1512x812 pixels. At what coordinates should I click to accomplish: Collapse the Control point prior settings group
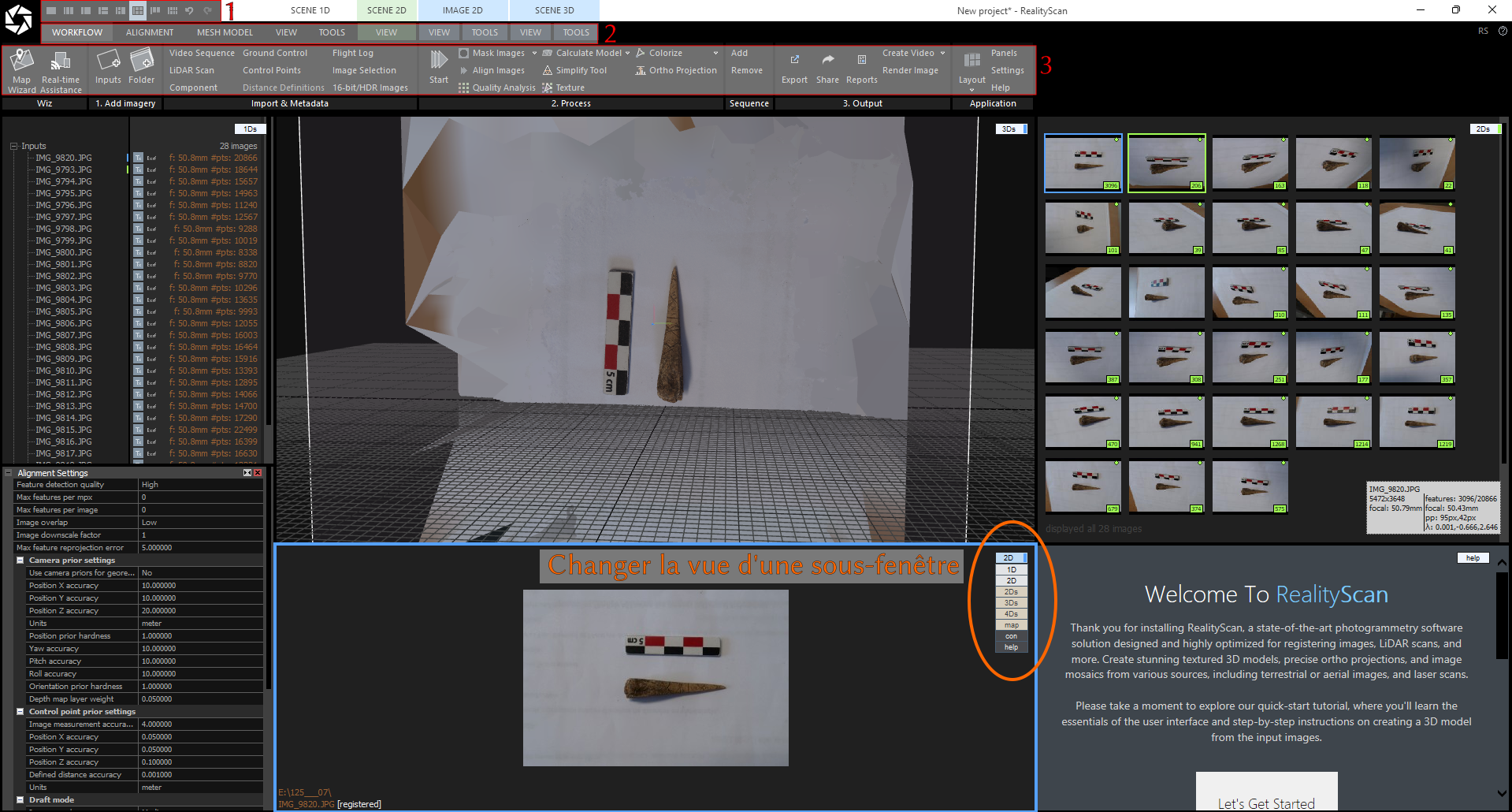click(20, 712)
